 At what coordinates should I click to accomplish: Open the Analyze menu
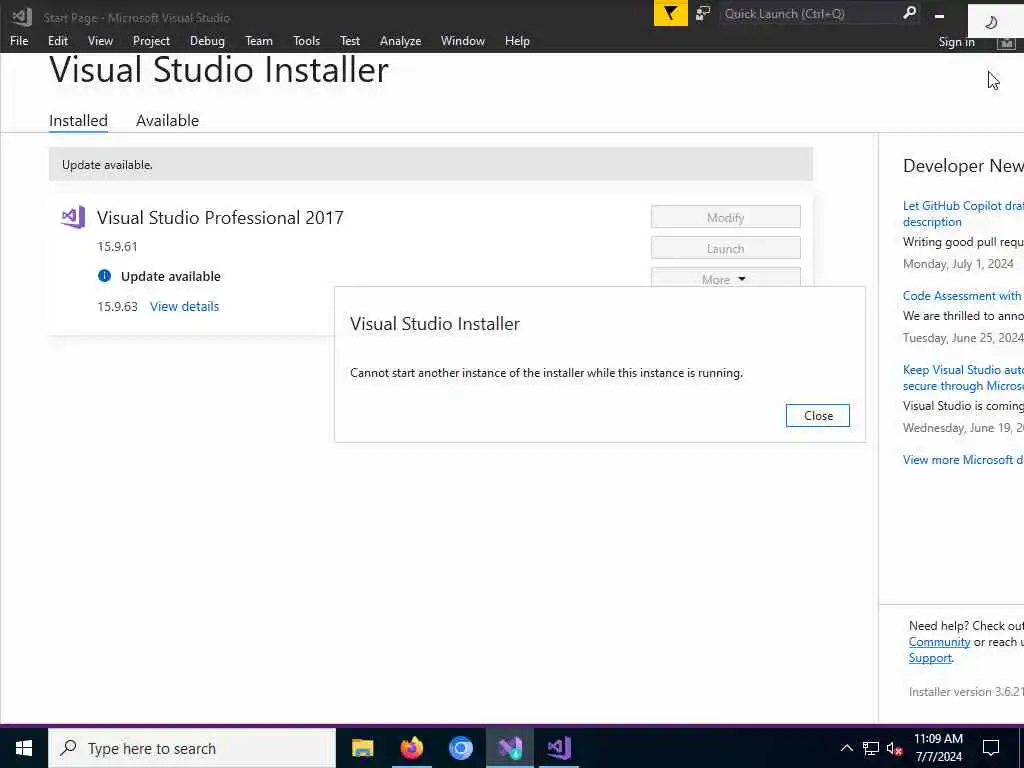point(400,40)
